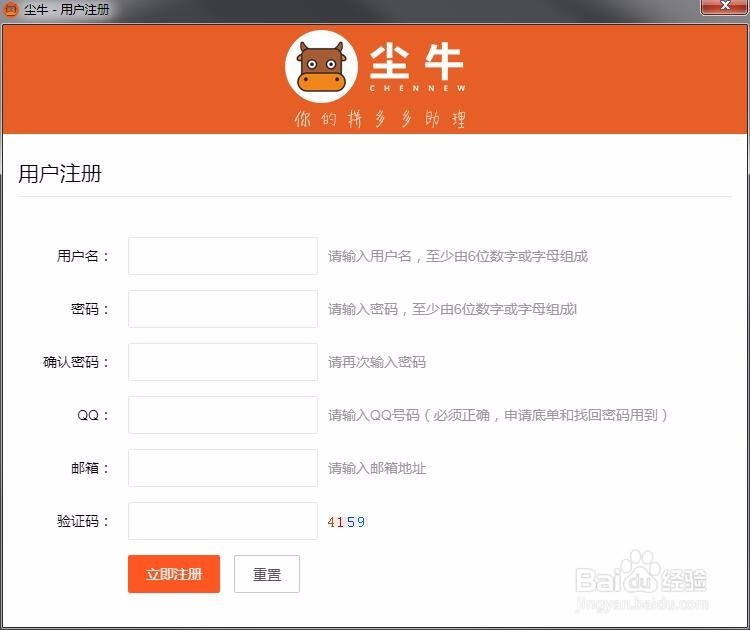Close the 用户注册 window
This screenshot has width=750, height=630.
(x=725, y=6)
